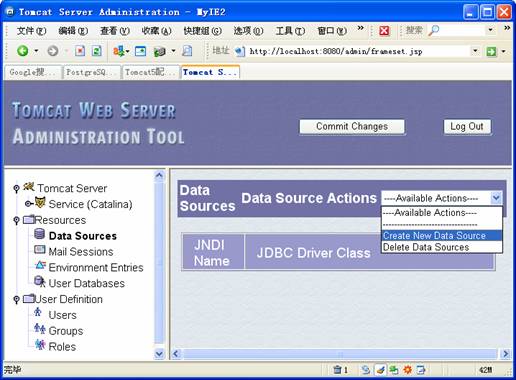
Task: Click right pane scroll-right arrow
Action: (506, 354)
